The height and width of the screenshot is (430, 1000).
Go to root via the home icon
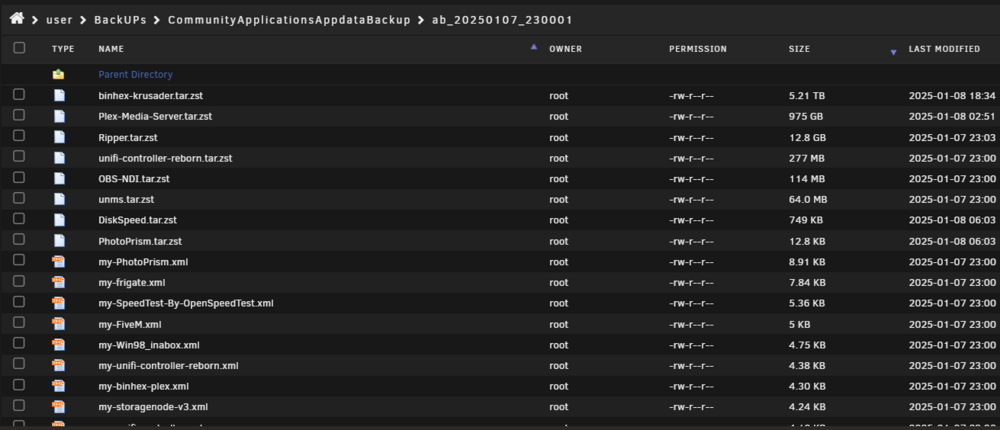(x=17, y=19)
